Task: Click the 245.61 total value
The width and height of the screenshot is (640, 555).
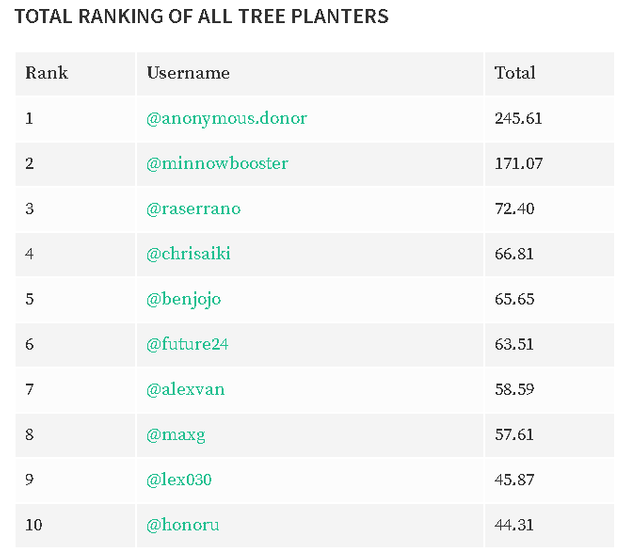Action: [x=518, y=118]
